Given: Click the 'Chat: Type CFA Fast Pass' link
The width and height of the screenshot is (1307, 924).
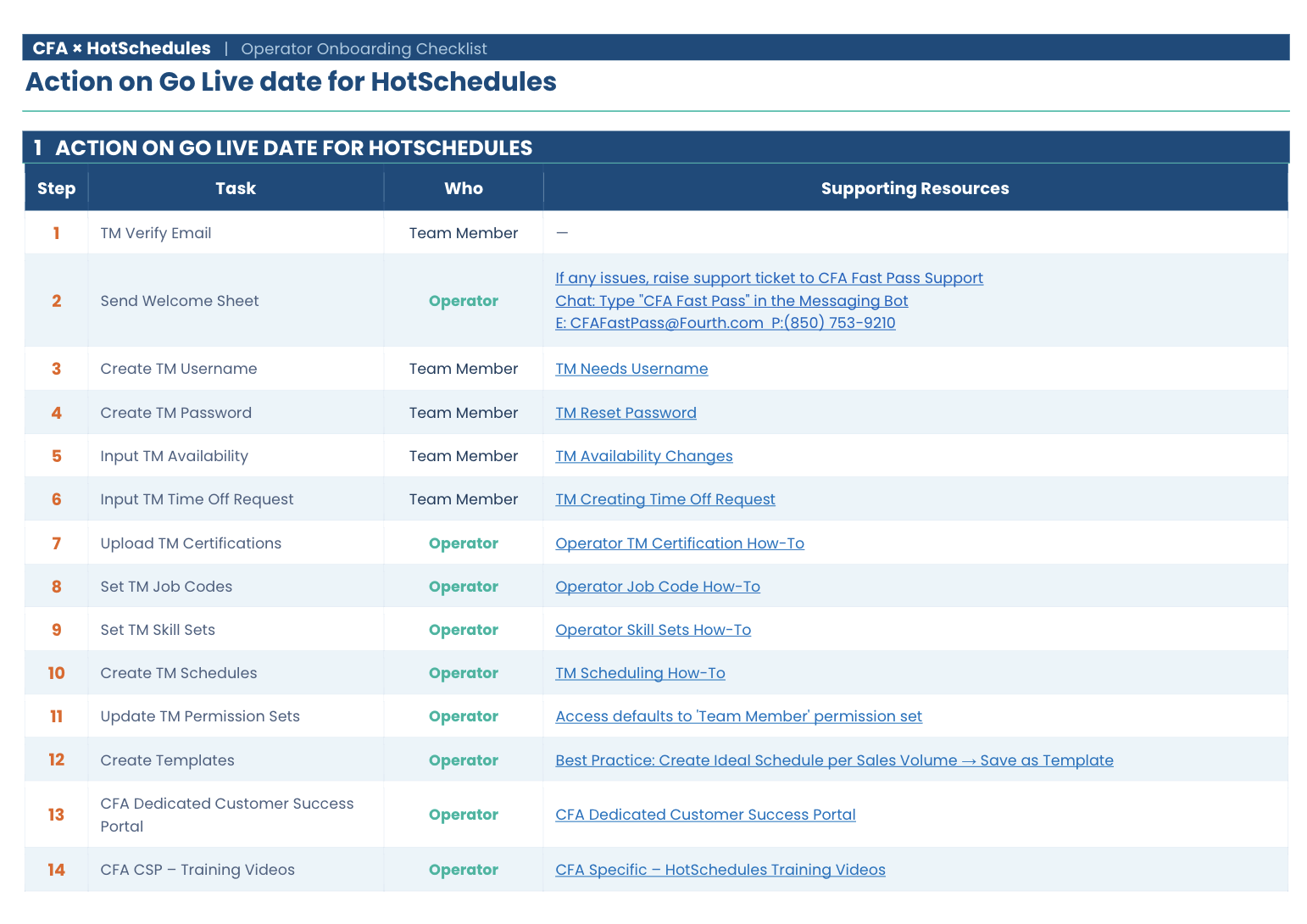Looking at the screenshot, I should (x=731, y=301).
